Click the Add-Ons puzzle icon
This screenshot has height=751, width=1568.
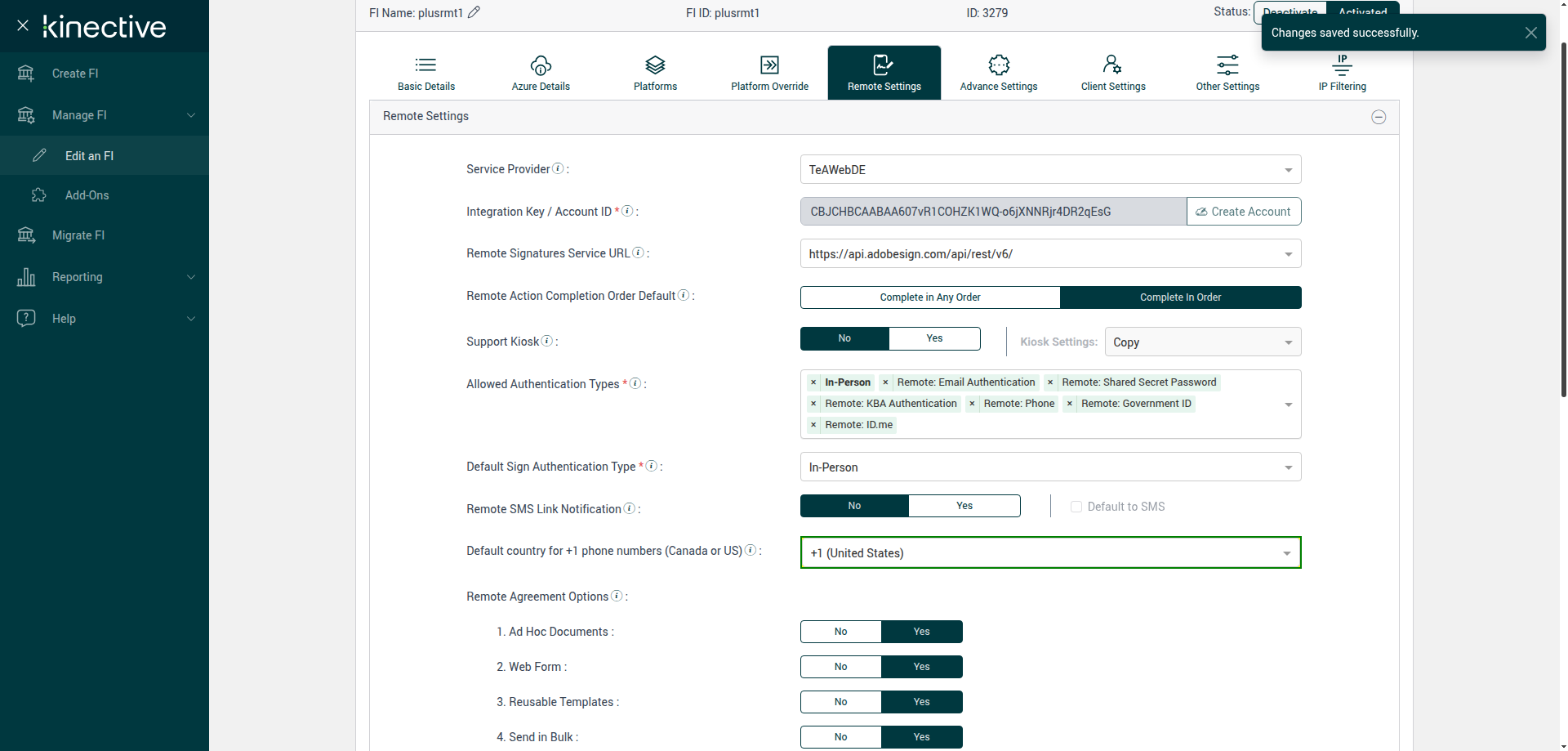(39, 195)
